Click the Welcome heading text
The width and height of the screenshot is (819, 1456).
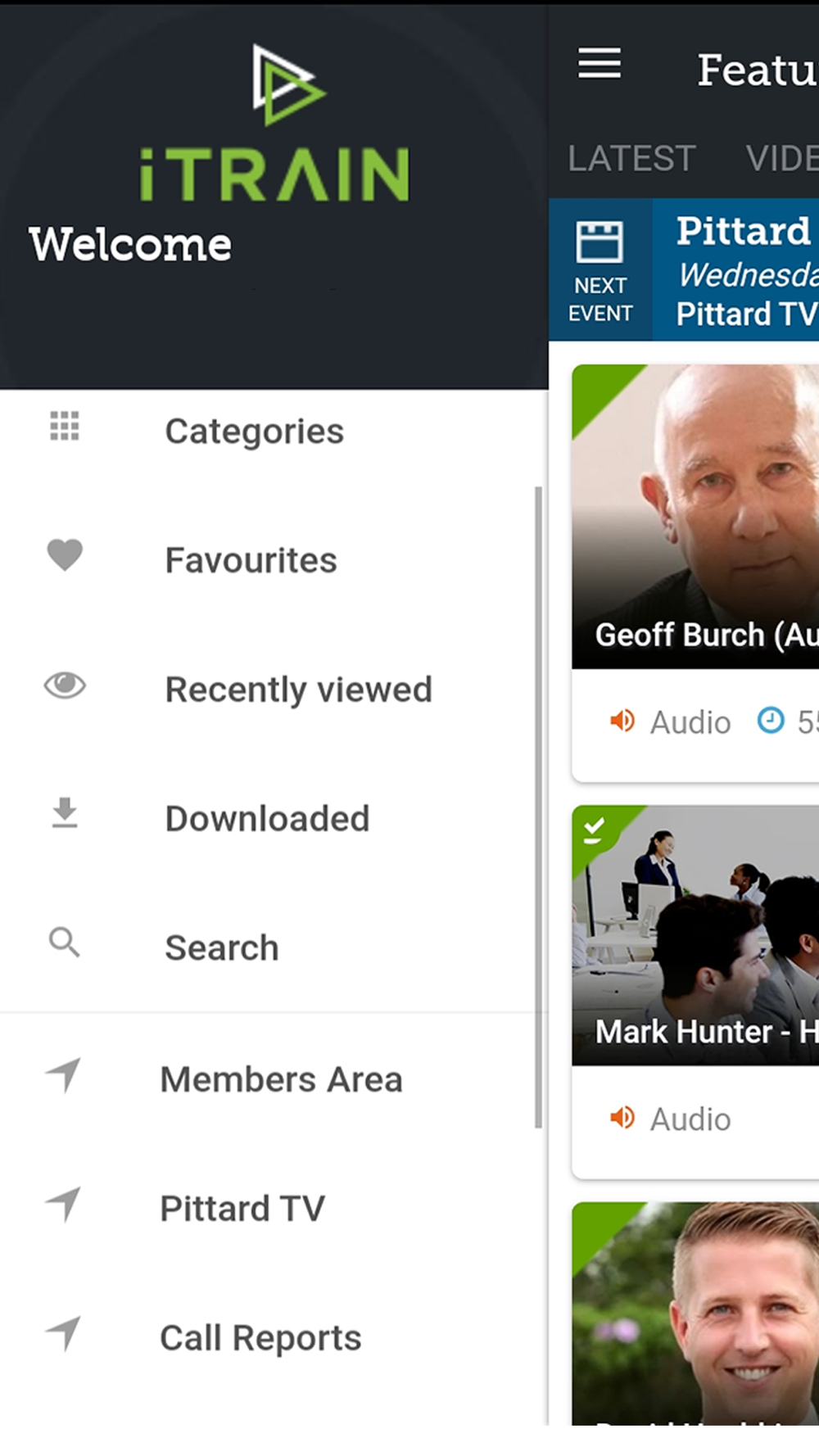tap(130, 244)
